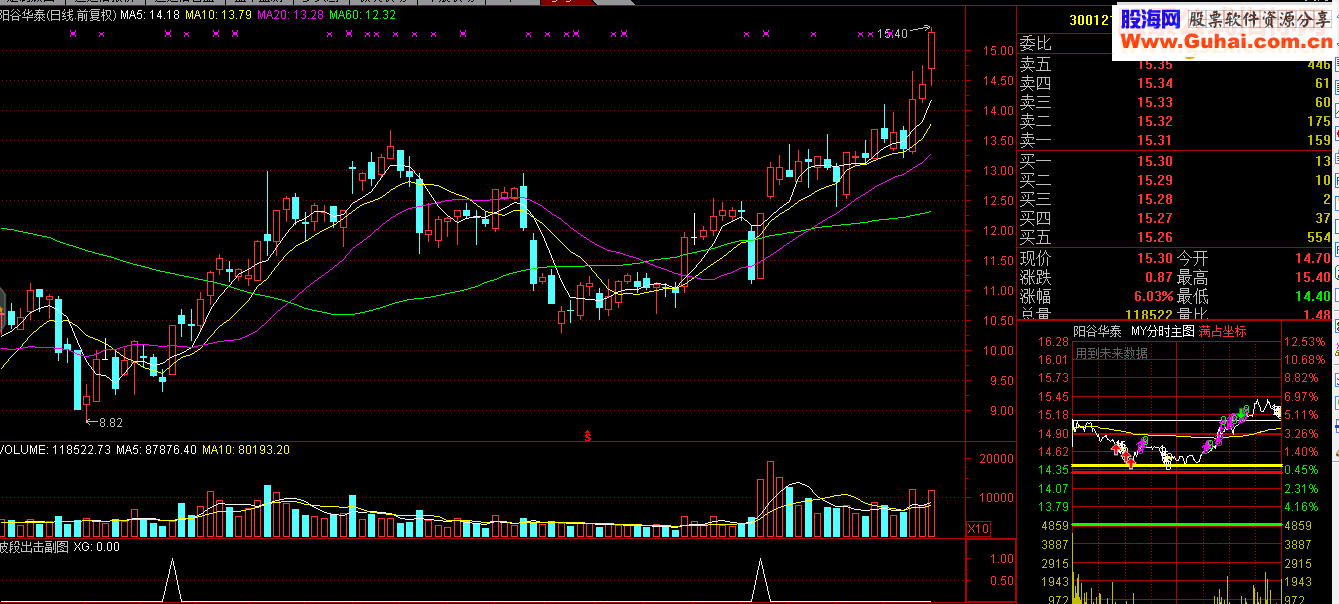Click the 最低 low value 14.40

1313,296
